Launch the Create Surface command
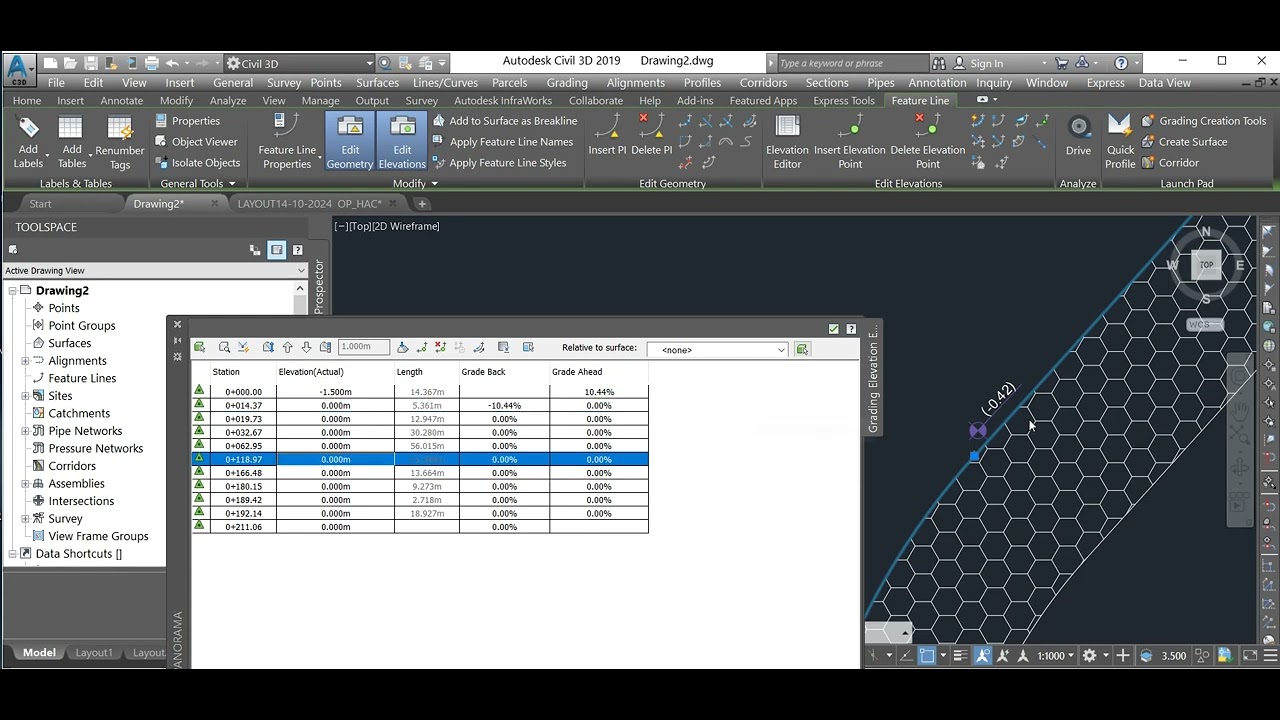Screen dimensions: 1280x720 pos(1184,142)
